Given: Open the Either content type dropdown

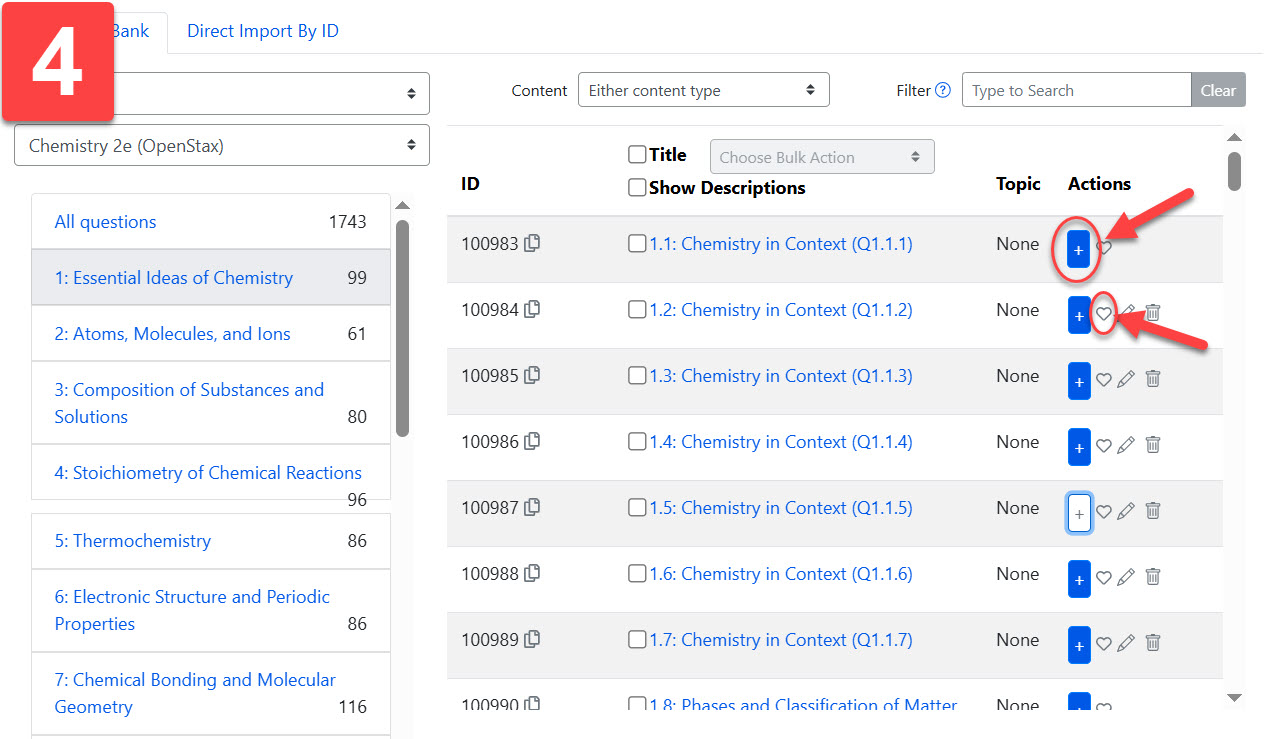Looking at the screenshot, I should [x=704, y=90].
